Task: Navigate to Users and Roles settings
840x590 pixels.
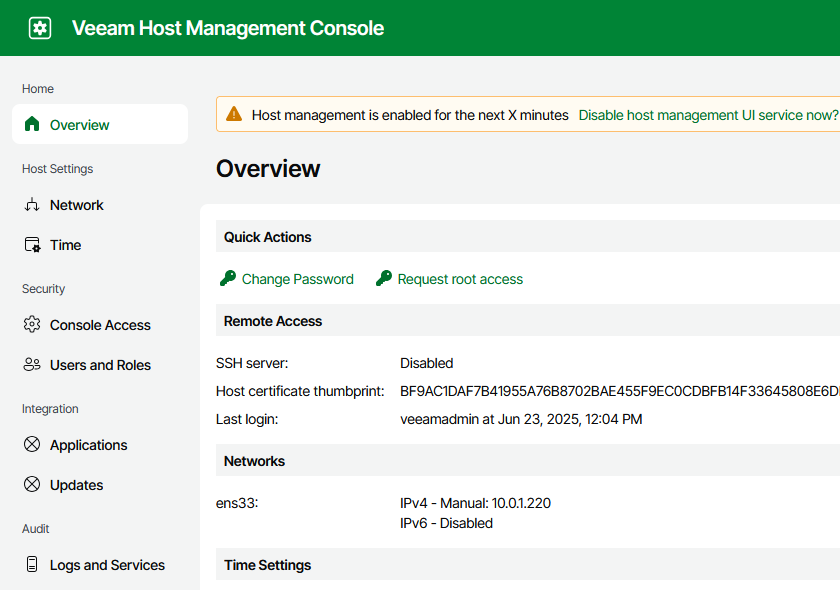Action: pyautogui.click(x=101, y=364)
